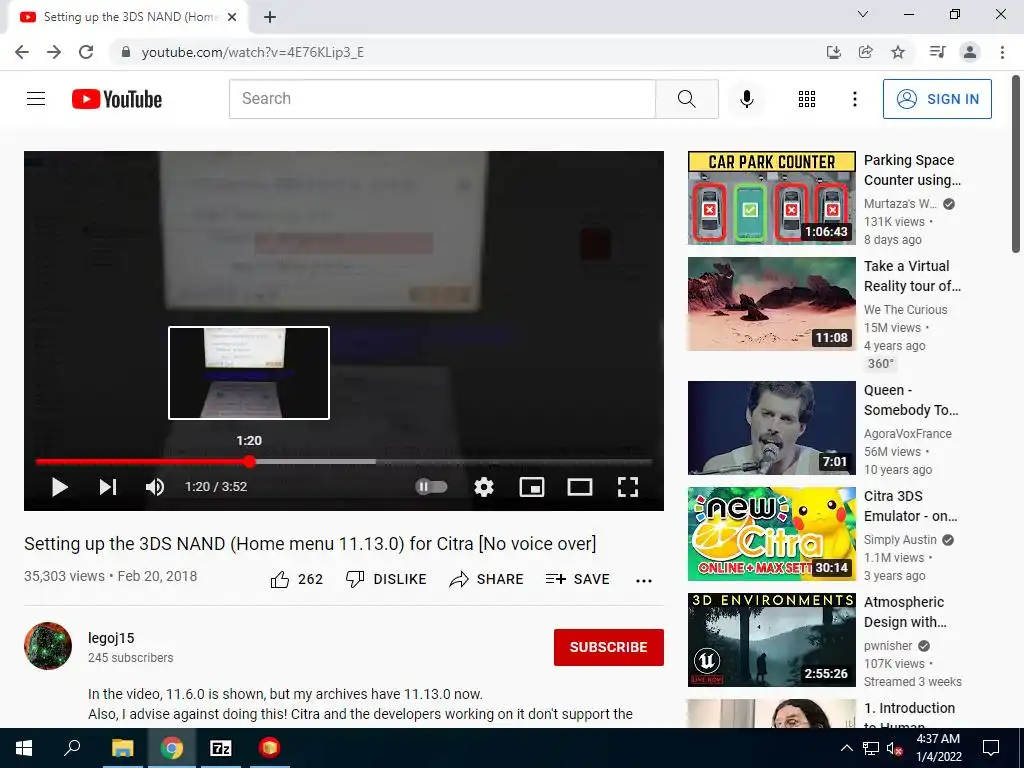This screenshot has width=1024, height=768.
Task: Open a new browser tab
Action: (270, 17)
